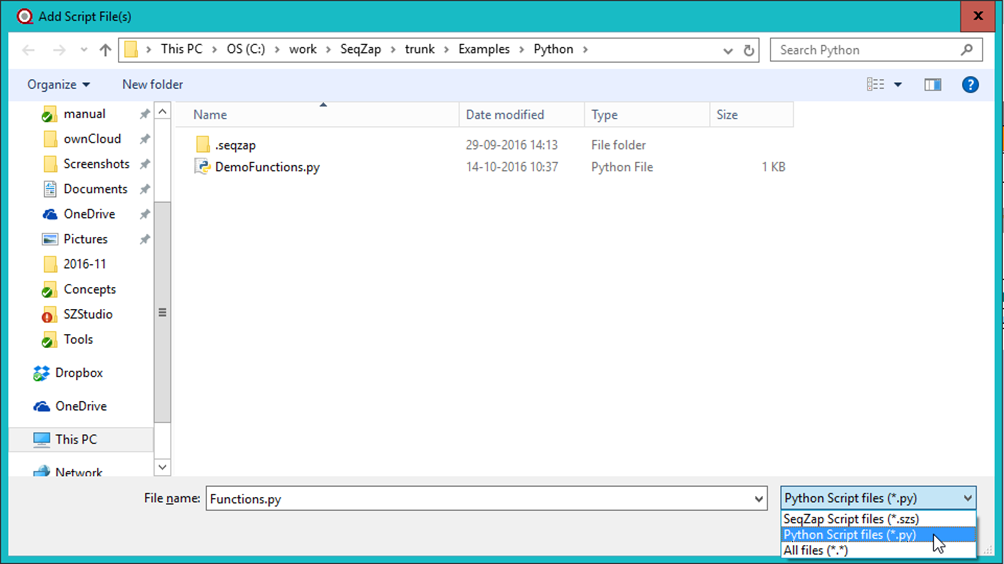Change the view layout icon
Viewport: 1004px width, 564px height.
click(875, 85)
